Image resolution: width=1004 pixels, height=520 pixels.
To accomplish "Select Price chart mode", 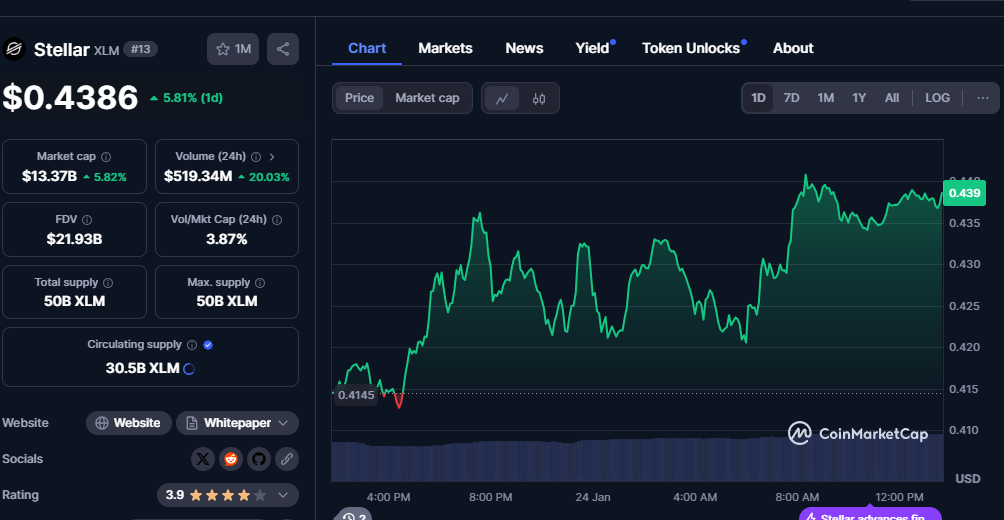I will [x=359, y=98].
